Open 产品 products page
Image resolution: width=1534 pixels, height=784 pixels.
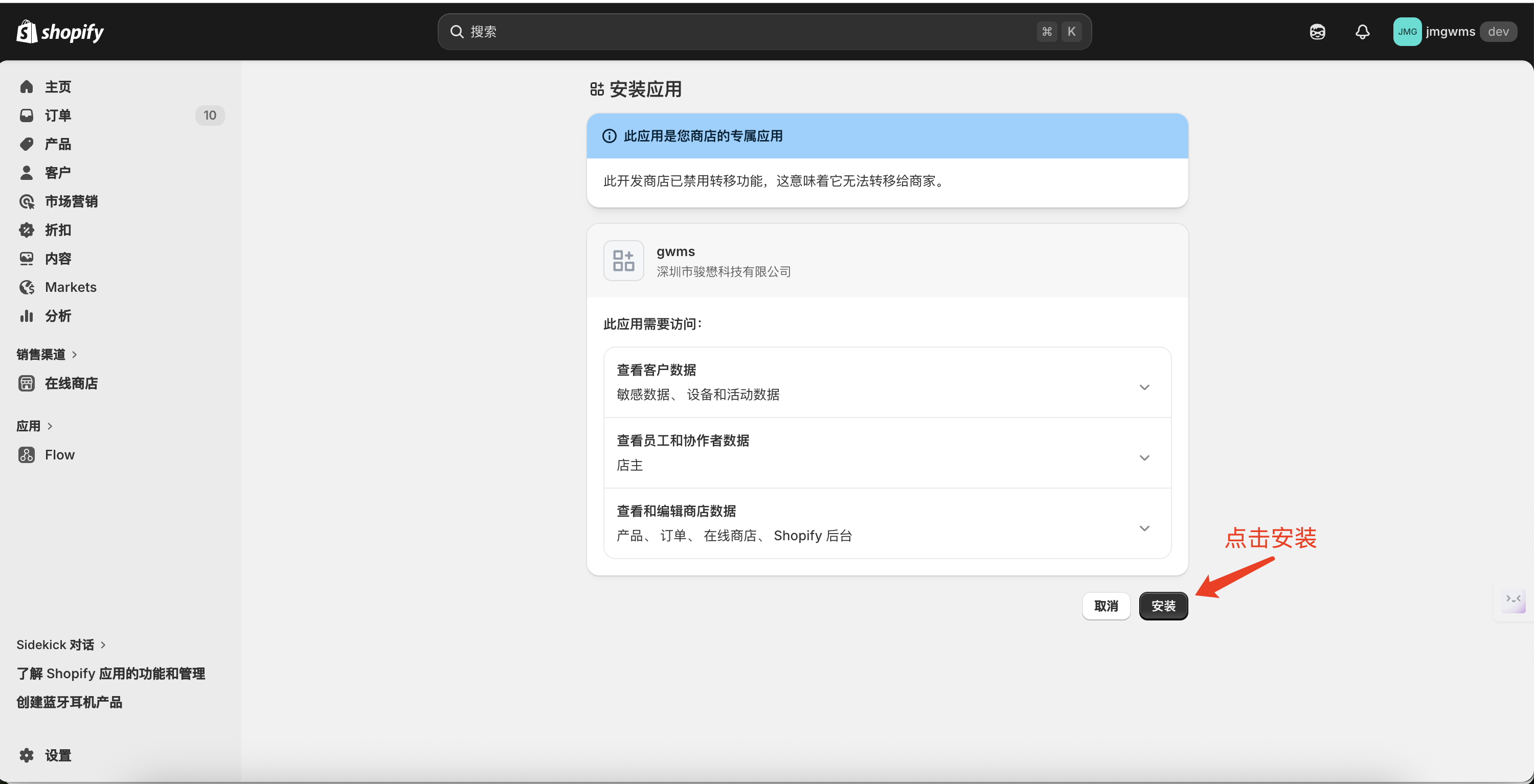pos(58,144)
